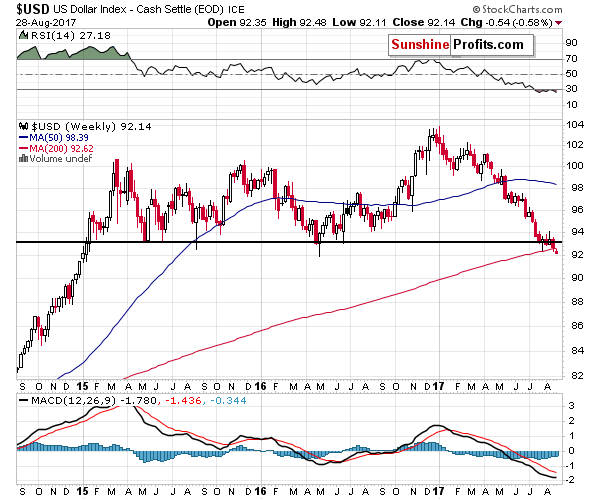Click year marker 15 under the price chart
The height and width of the screenshot is (500, 600).
tap(82, 386)
